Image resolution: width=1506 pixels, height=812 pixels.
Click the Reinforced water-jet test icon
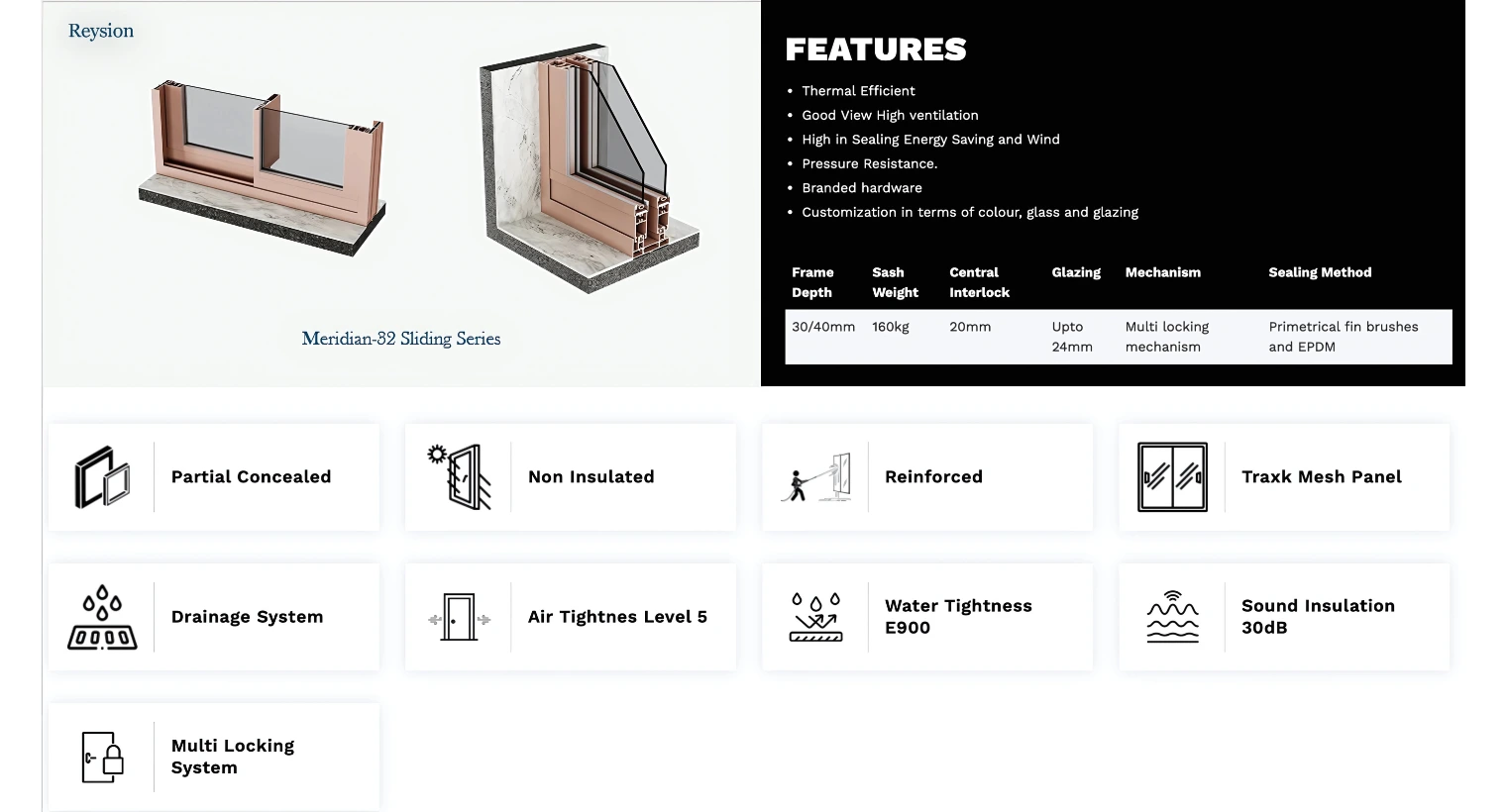point(816,477)
